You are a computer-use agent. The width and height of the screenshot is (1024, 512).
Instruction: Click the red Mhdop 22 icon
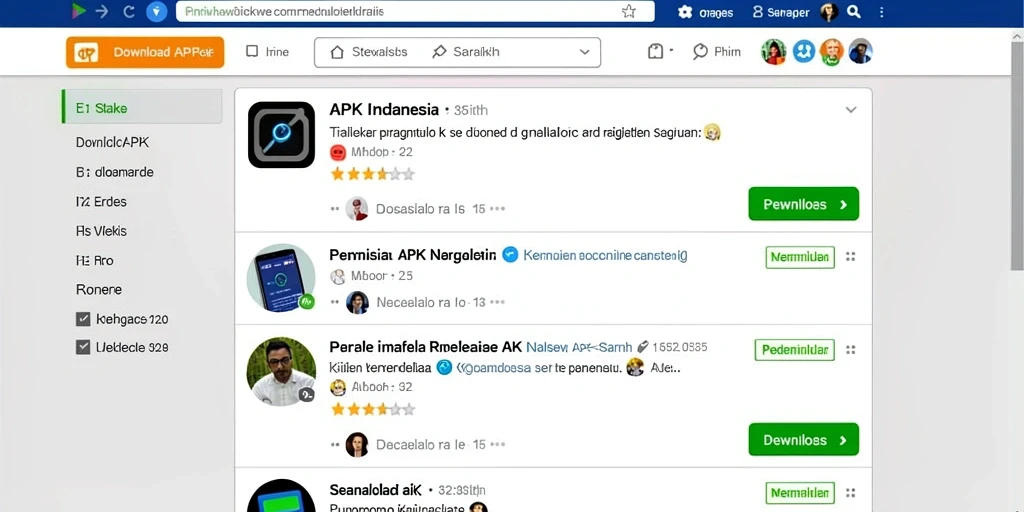pyautogui.click(x=338, y=153)
